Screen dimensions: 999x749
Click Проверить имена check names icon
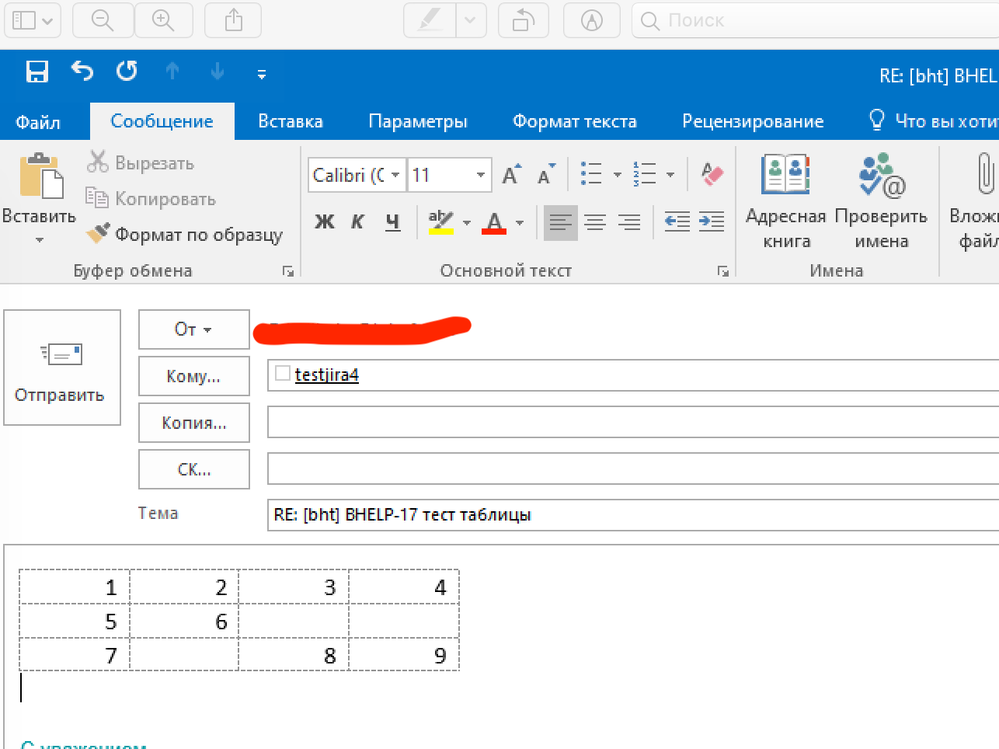(882, 175)
